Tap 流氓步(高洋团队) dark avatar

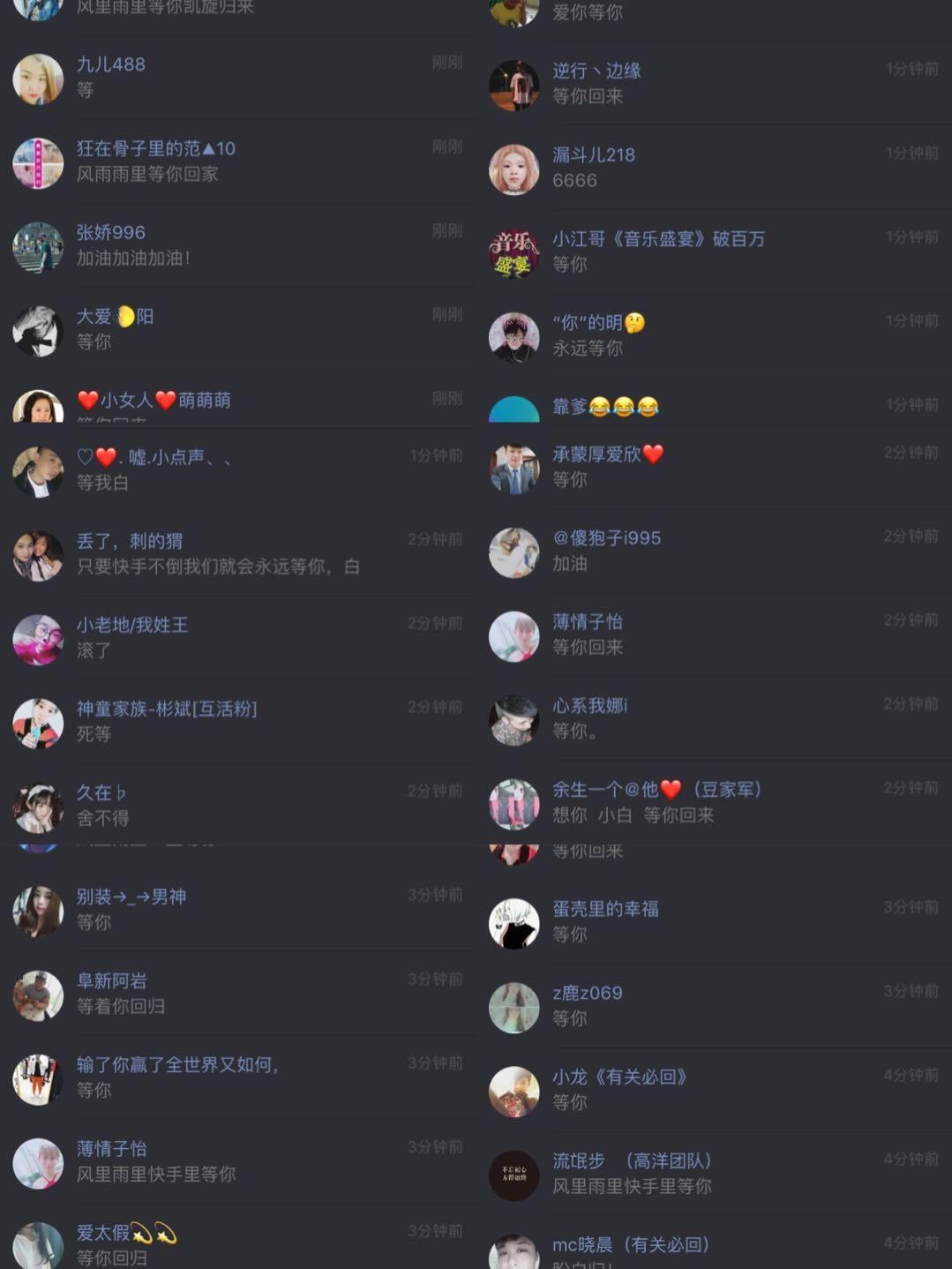(514, 1175)
